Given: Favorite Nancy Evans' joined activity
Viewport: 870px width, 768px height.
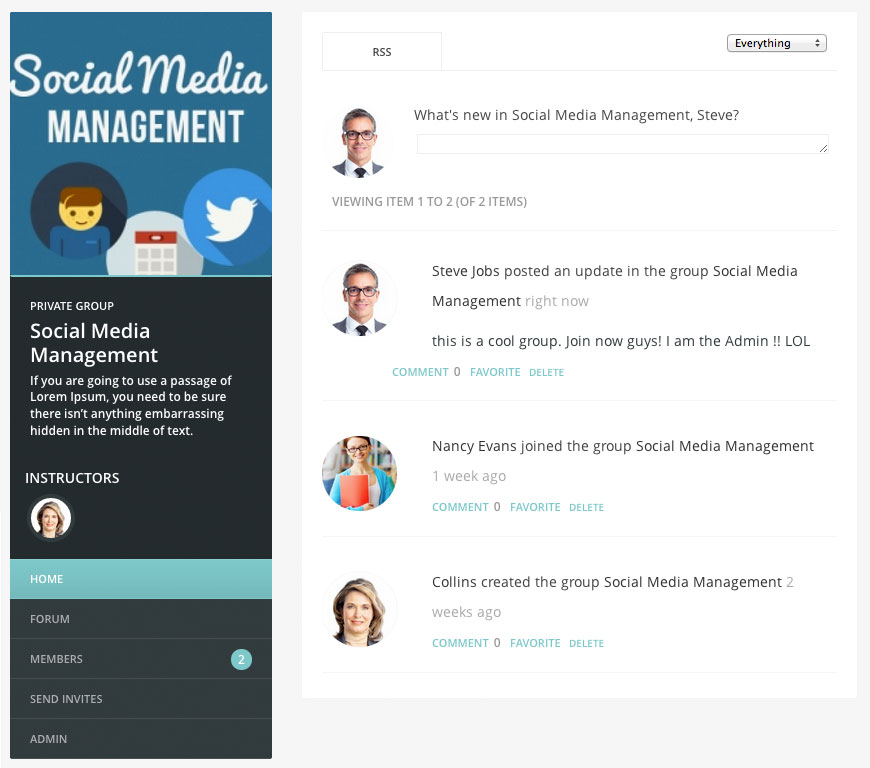Looking at the screenshot, I should [535, 507].
